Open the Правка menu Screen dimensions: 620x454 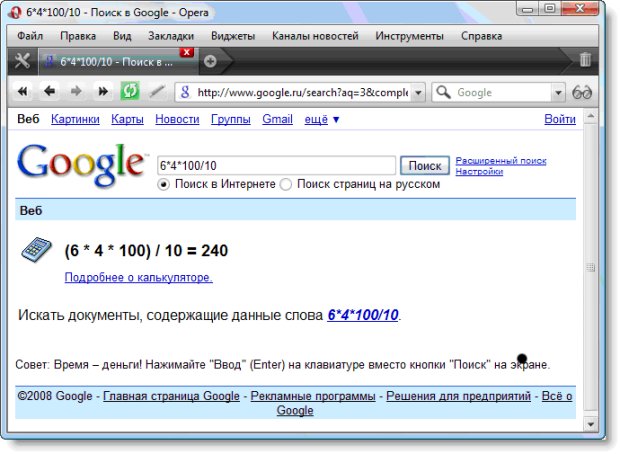click(78, 36)
